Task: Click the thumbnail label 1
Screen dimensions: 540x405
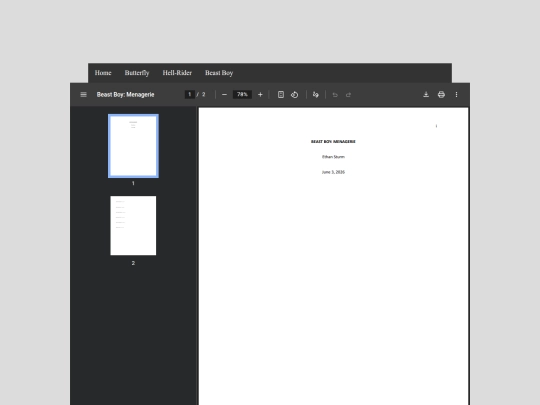Action: pos(133,183)
